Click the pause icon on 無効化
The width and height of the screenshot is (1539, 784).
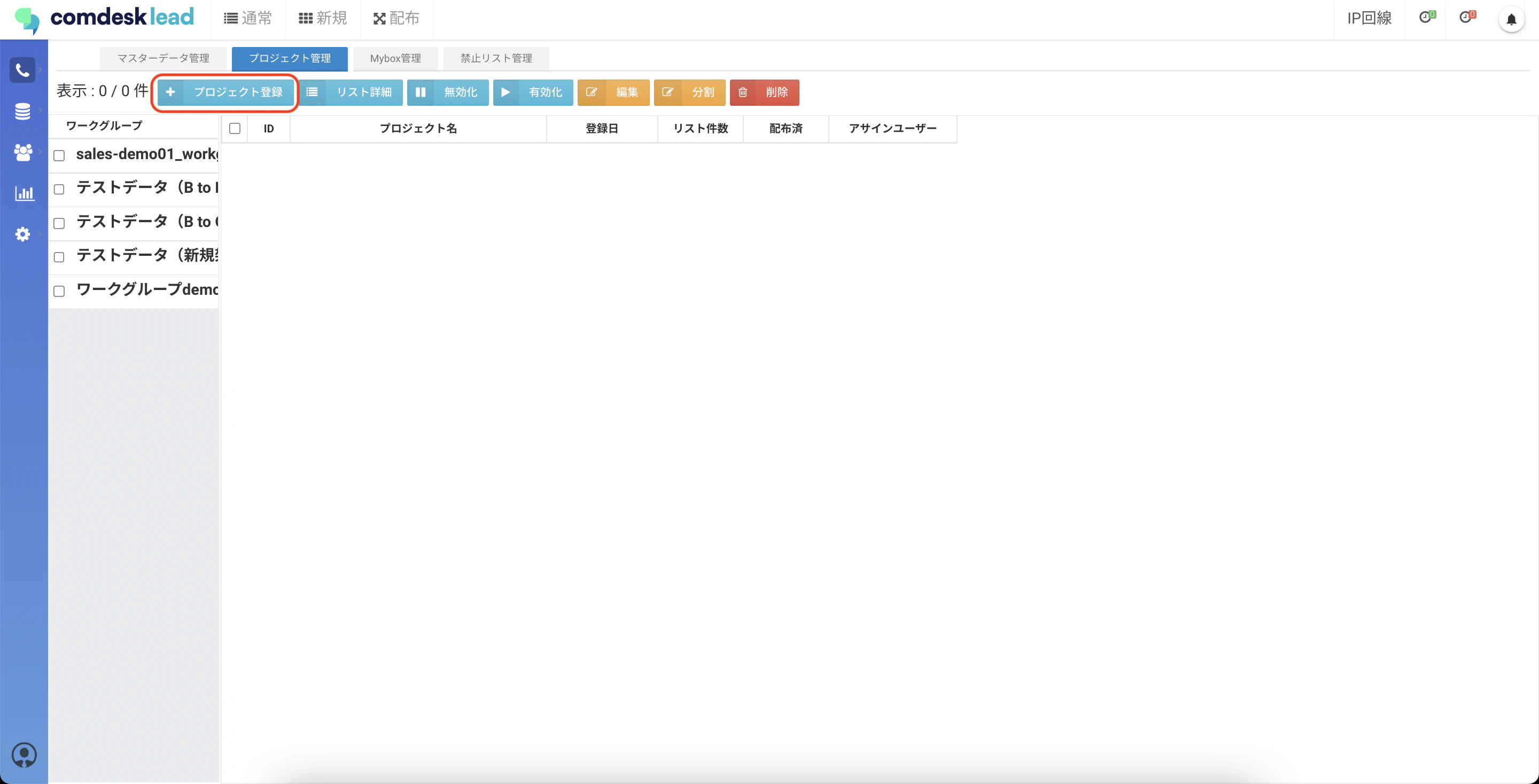(421, 92)
